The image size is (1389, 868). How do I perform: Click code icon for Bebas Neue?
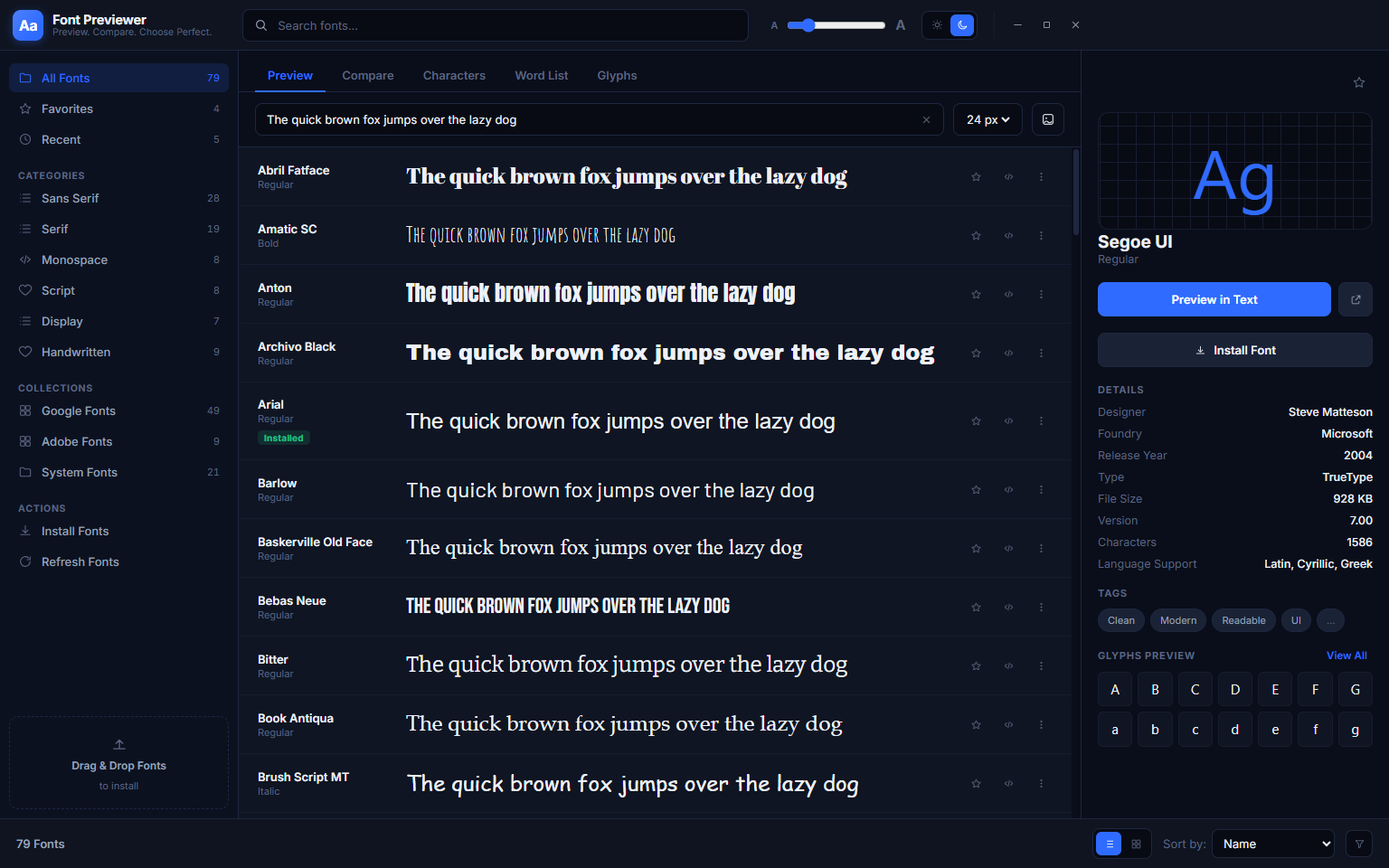point(1008,608)
